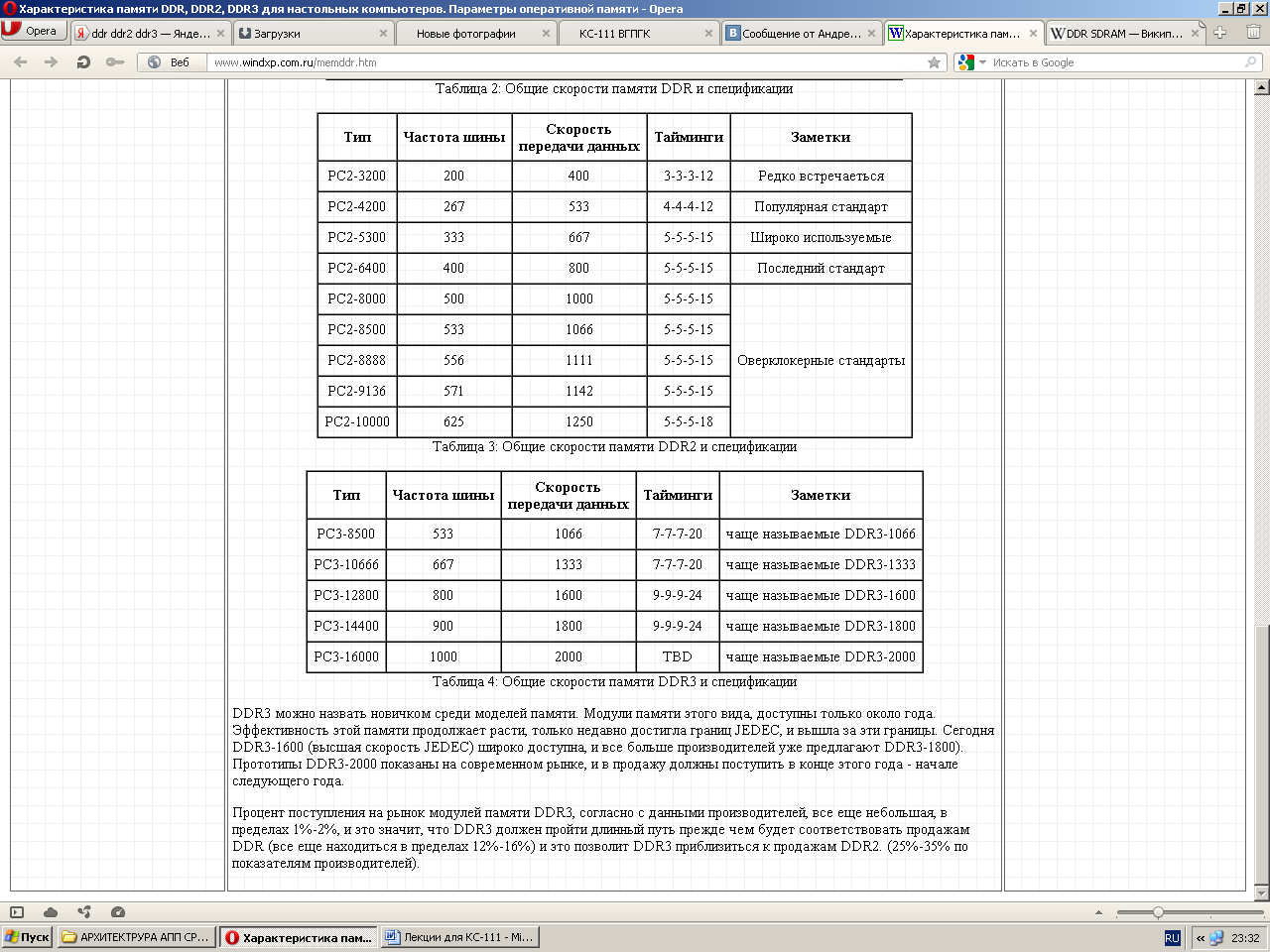Viewport: 1270px width, 952px height.
Task: Click the 4-4-4-12 timings cell
Action: tap(689, 206)
